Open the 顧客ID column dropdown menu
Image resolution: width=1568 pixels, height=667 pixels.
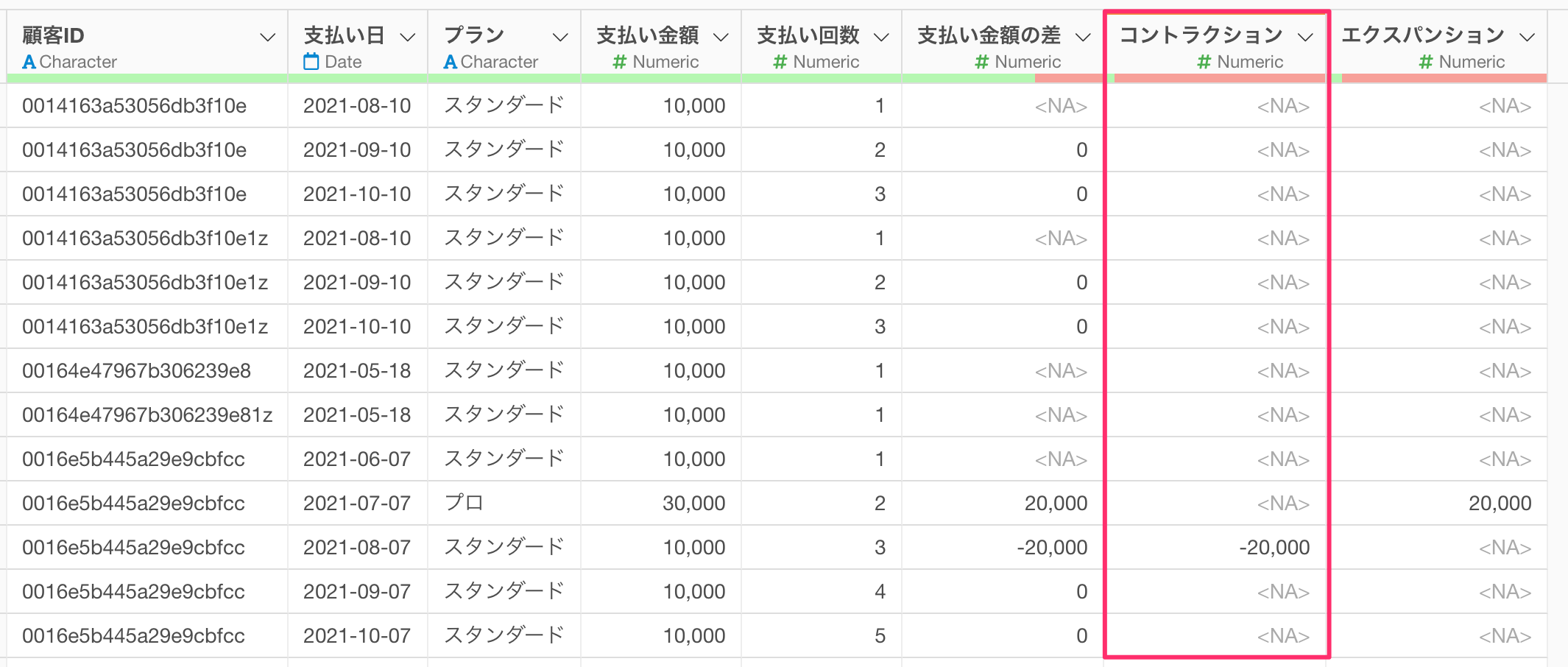tap(268, 37)
